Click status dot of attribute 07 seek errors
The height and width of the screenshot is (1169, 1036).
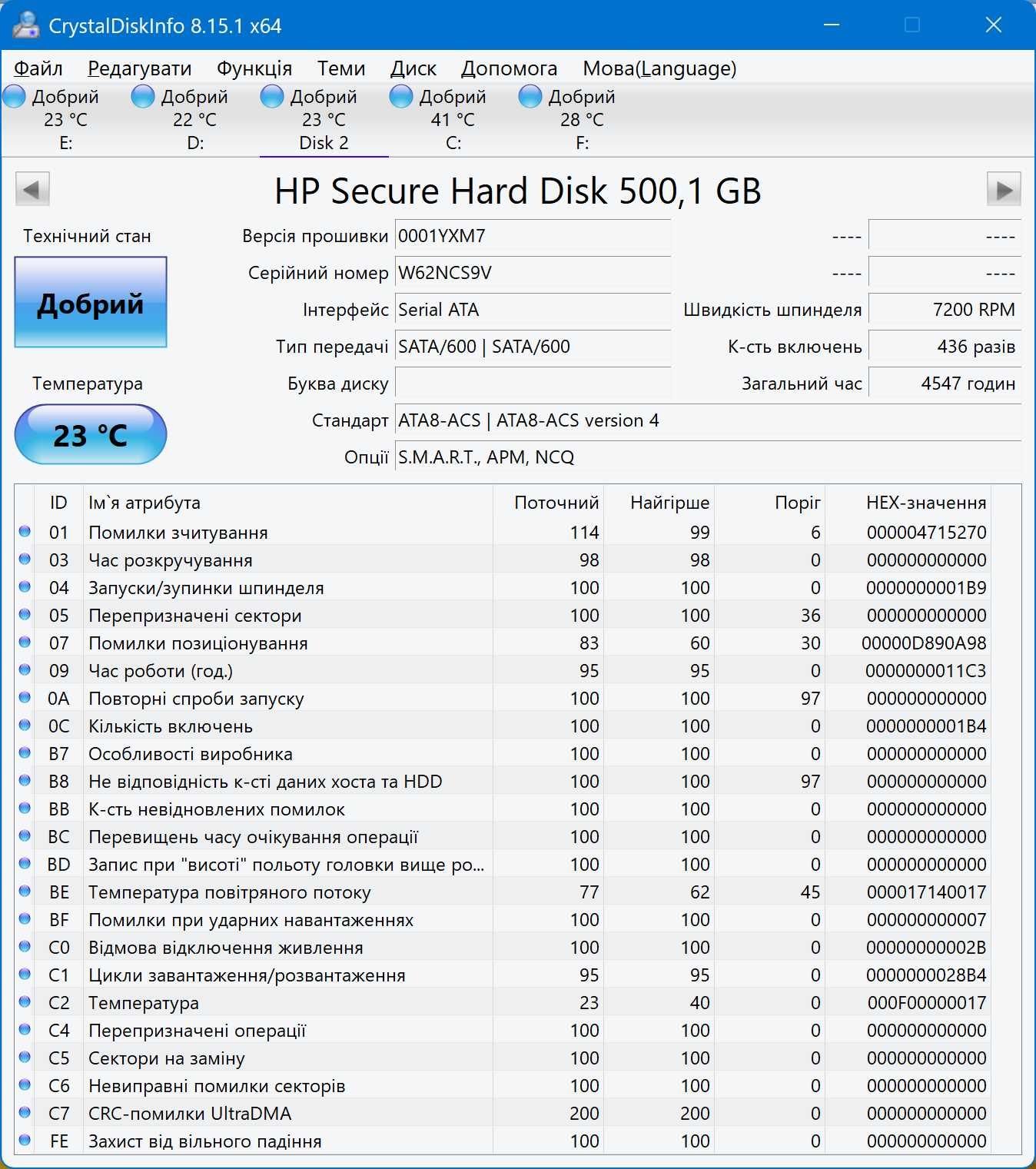(x=25, y=642)
